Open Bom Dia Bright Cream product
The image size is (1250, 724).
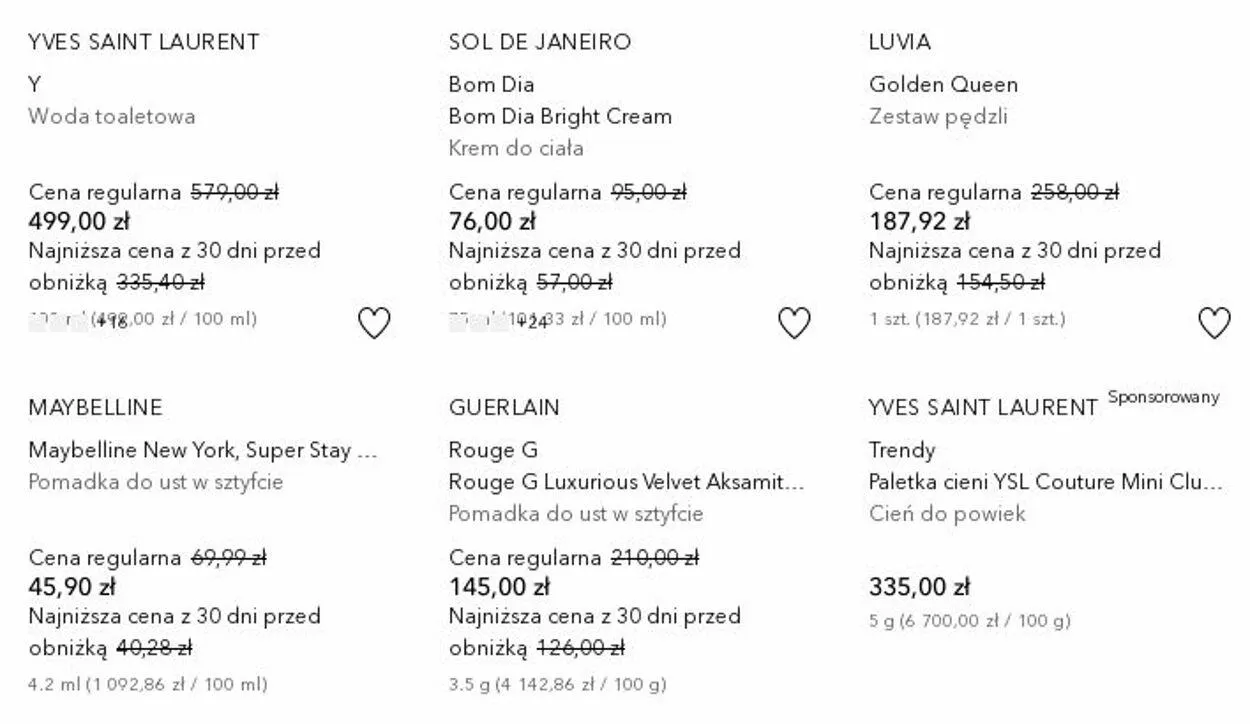[560, 116]
